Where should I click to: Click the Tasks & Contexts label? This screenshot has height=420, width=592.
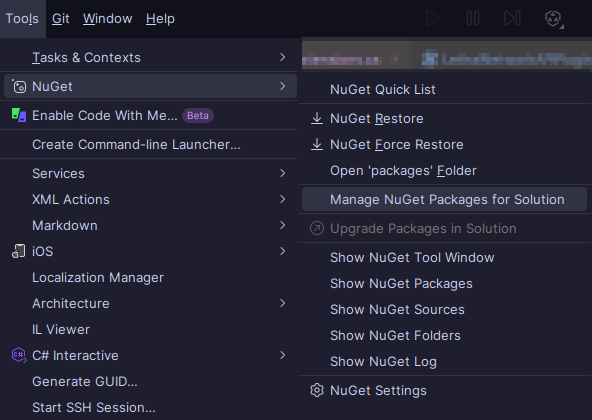coord(86,57)
